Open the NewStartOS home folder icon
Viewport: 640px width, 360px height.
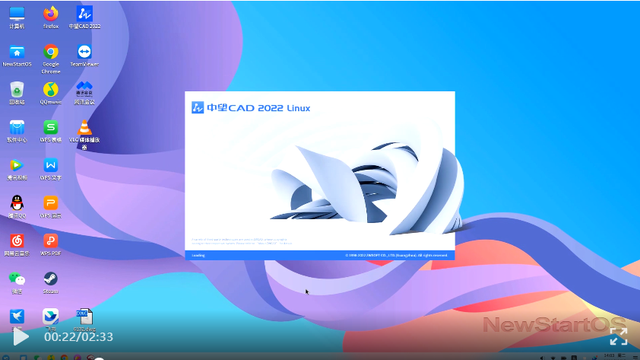pos(17,56)
